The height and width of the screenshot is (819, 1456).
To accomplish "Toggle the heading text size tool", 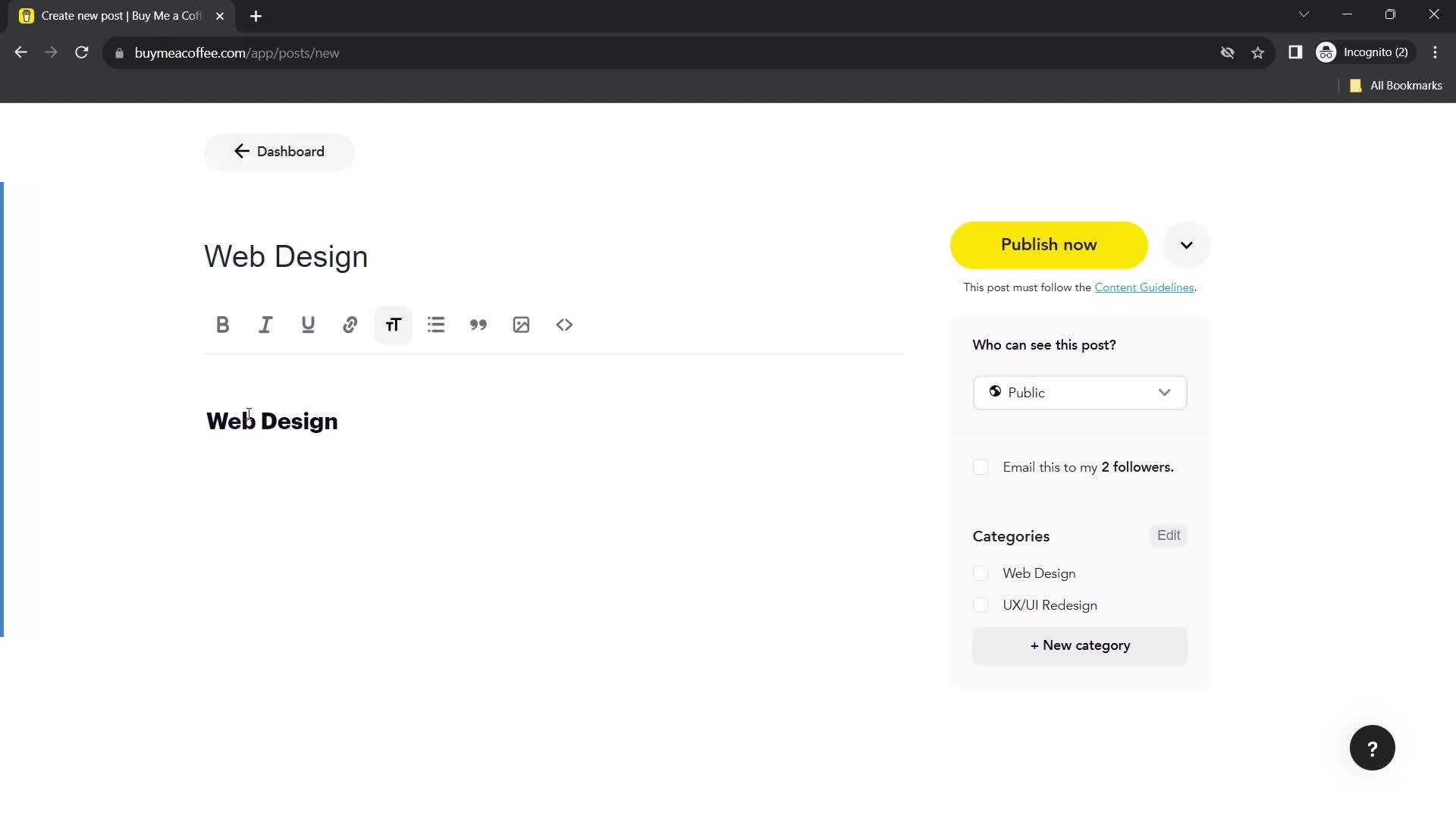I will 393,325.
